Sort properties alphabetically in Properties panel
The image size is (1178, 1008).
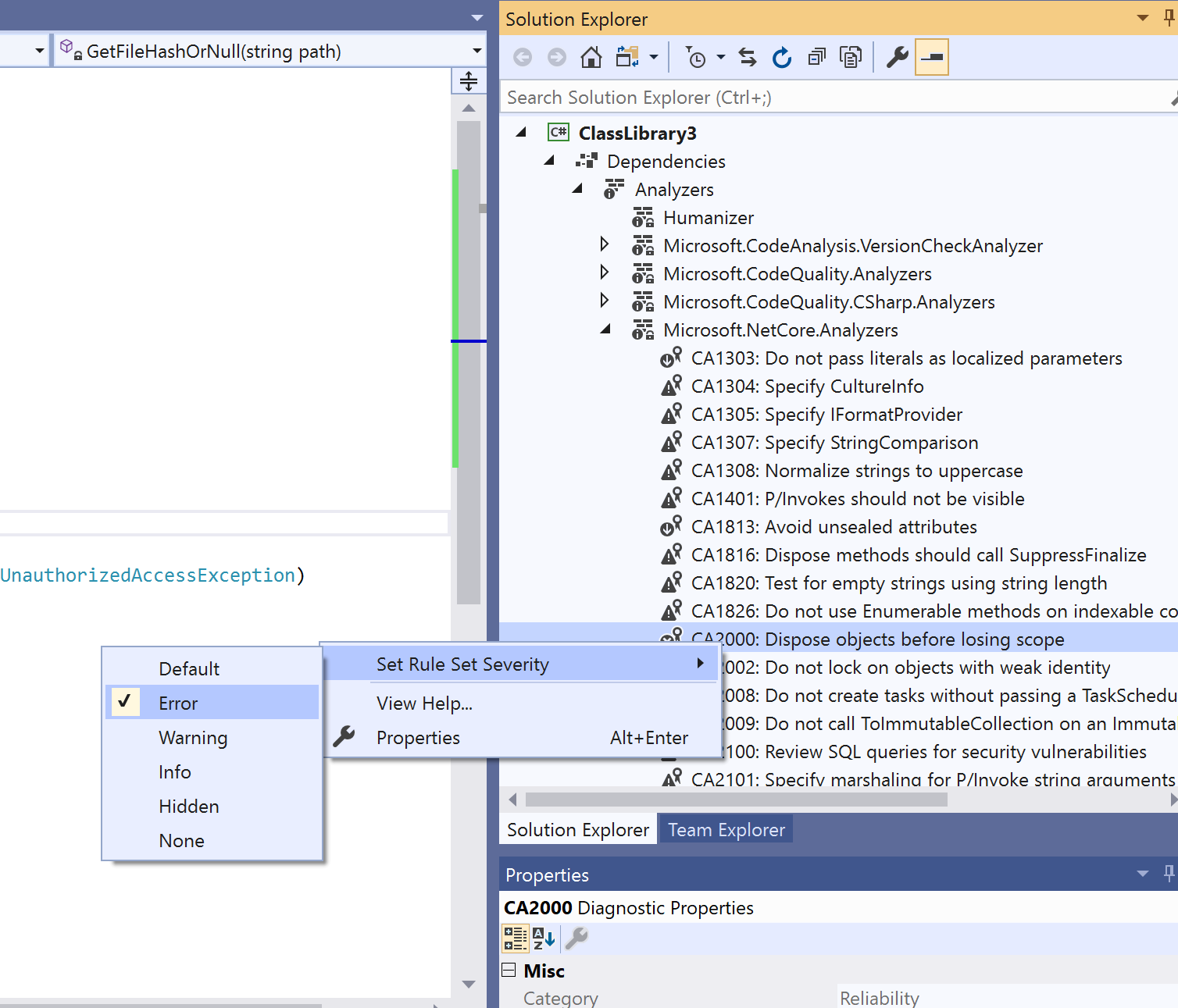[544, 939]
